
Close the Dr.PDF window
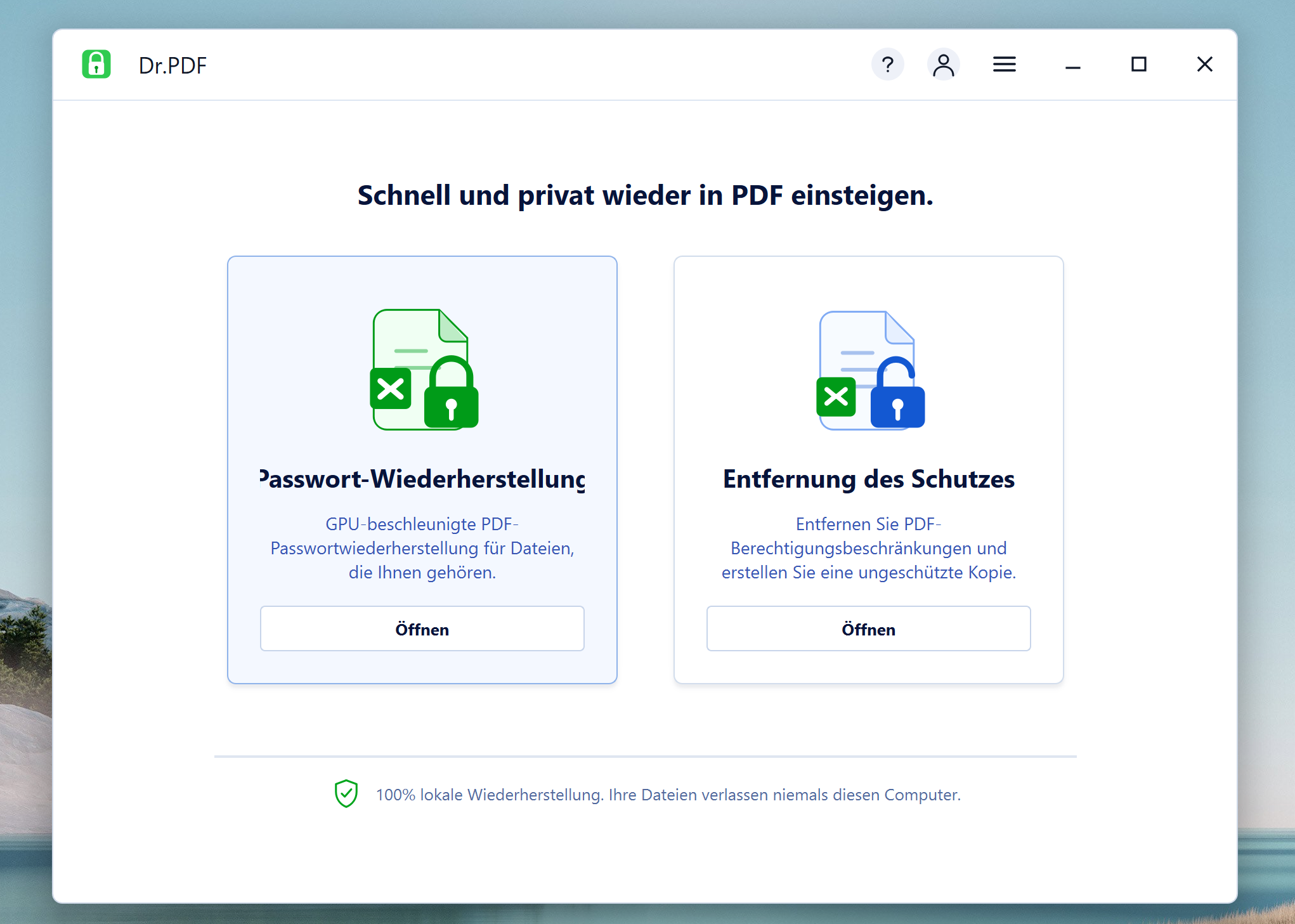click(1205, 64)
